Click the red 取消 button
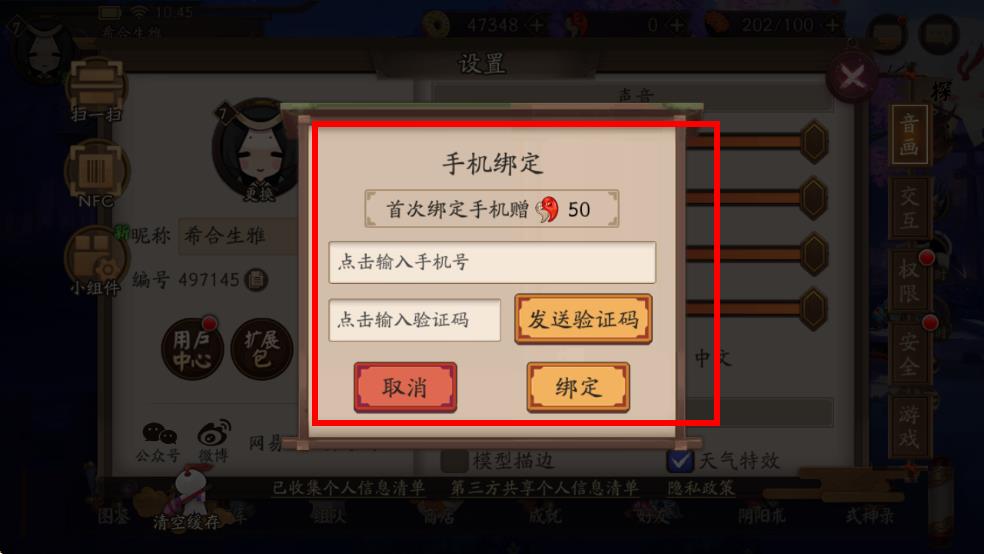The height and width of the screenshot is (554, 984). 405,387
